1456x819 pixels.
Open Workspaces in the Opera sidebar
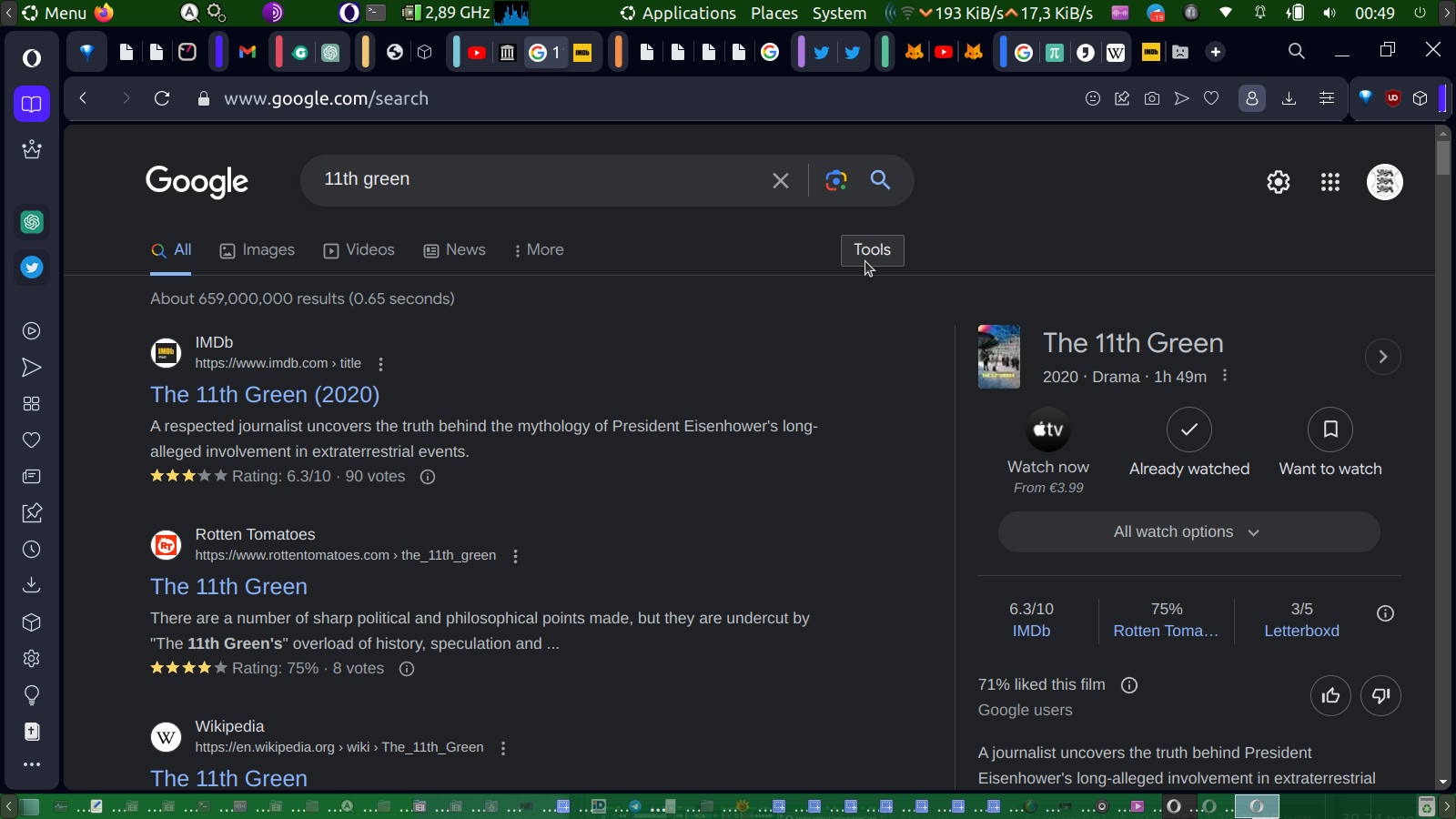[32, 104]
